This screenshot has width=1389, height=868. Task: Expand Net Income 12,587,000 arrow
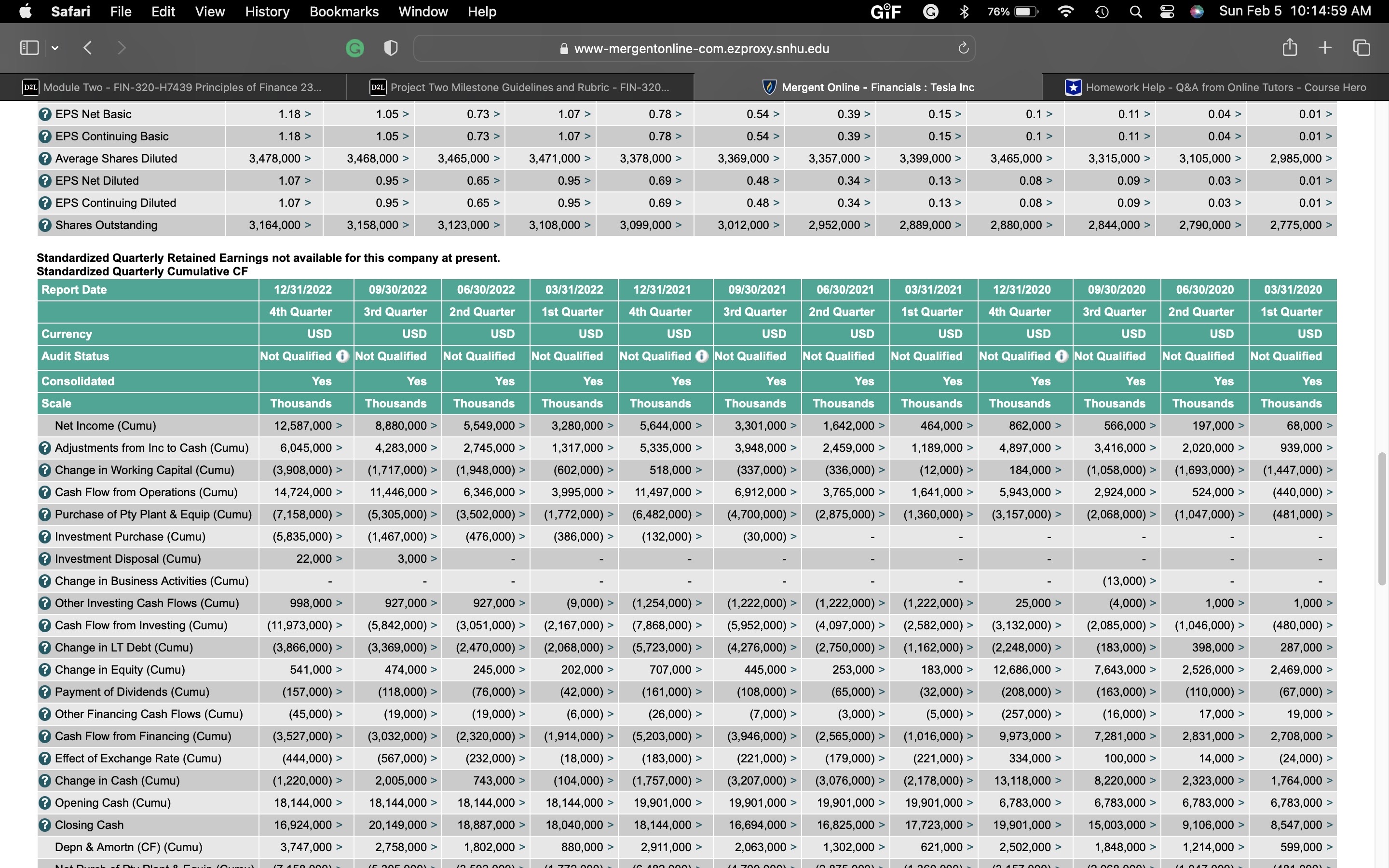339,426
